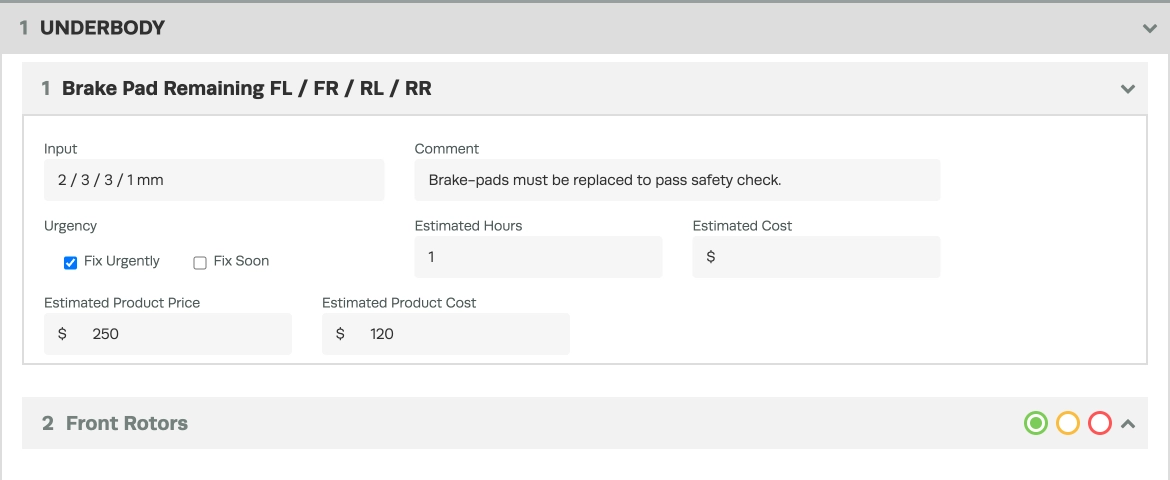Screen dimensions: 1170x480
Task: Click the Fix Soon label text
Action: point(241,261)
